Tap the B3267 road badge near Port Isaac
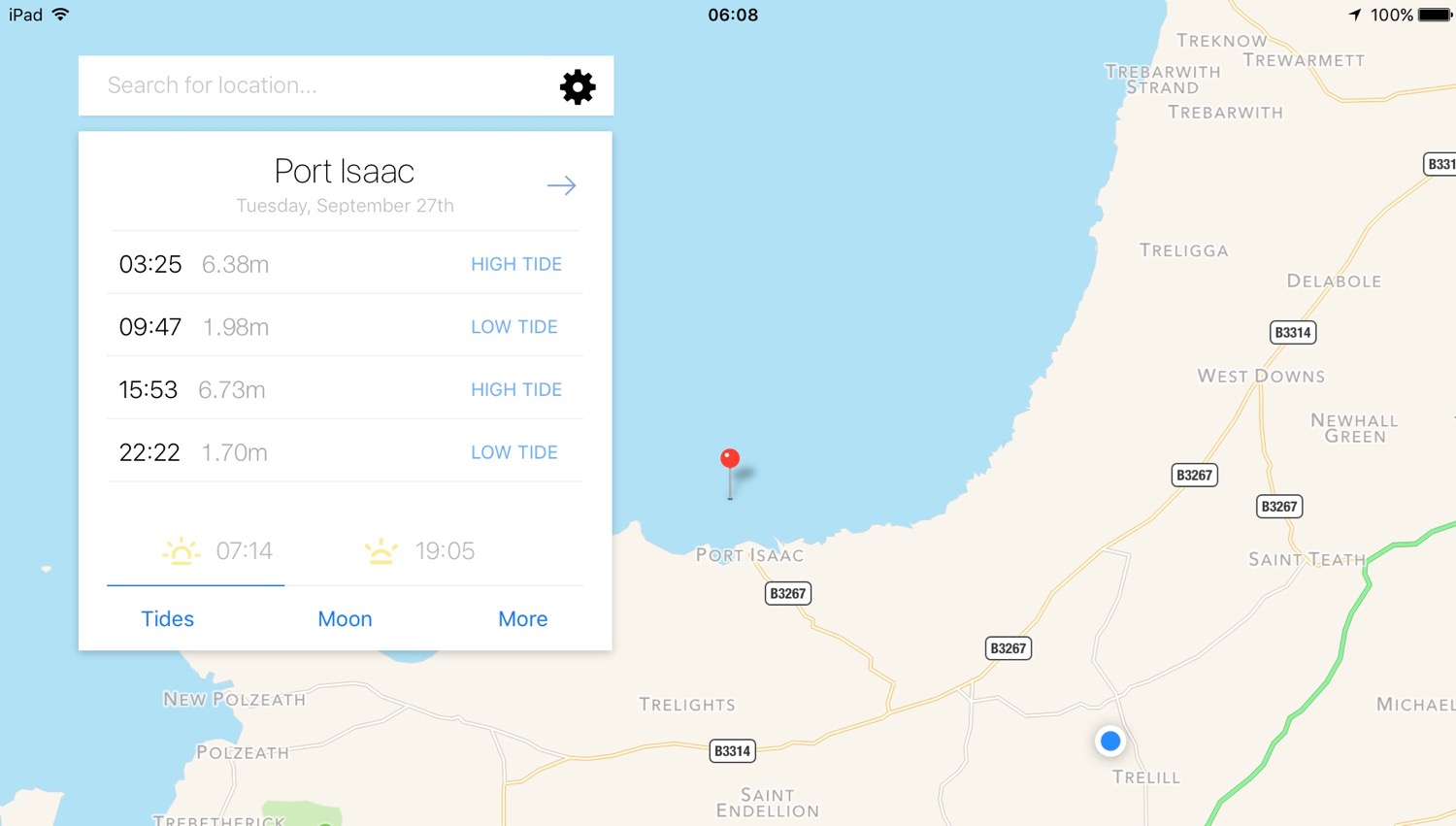 point(787,593)
